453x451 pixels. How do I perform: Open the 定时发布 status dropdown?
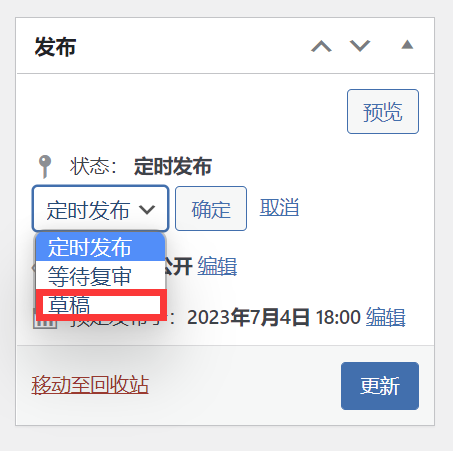tap(100, 209)
